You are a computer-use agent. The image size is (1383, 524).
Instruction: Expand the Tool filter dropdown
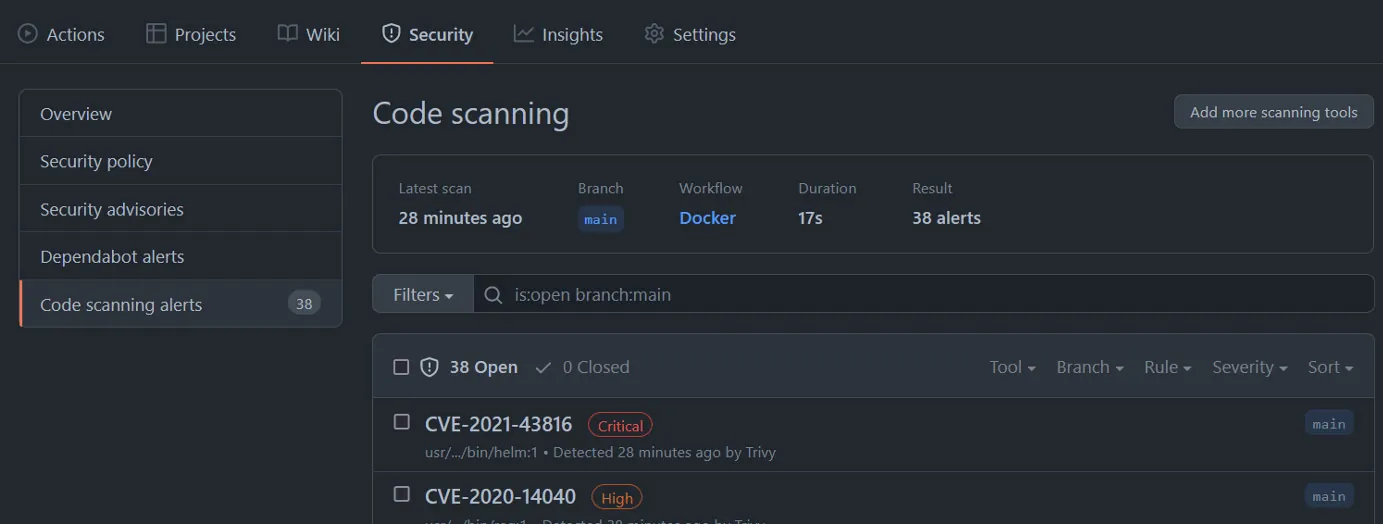(x=1012, y=367)
